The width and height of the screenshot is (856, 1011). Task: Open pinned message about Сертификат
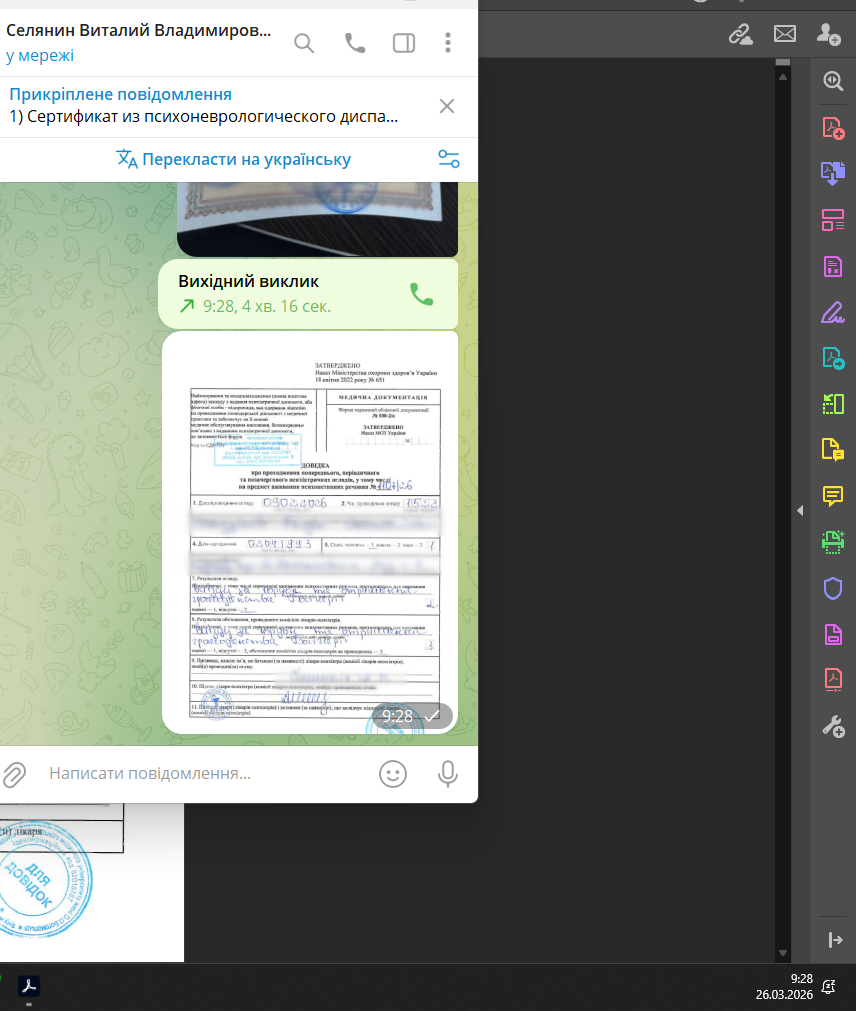(x=203, y=106)
